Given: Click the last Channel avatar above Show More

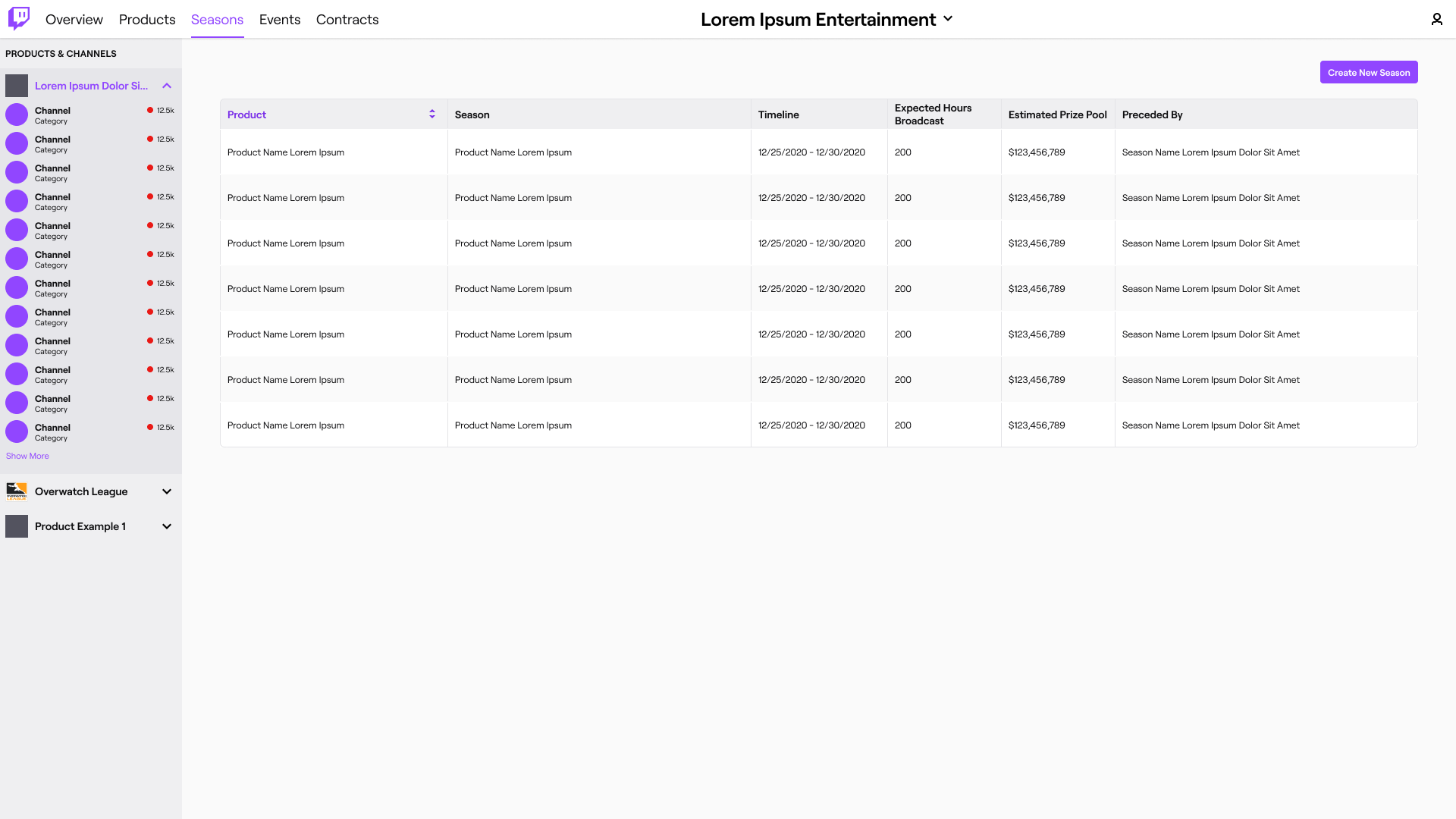Looking at the screenshot, I should tap(16, 431).
